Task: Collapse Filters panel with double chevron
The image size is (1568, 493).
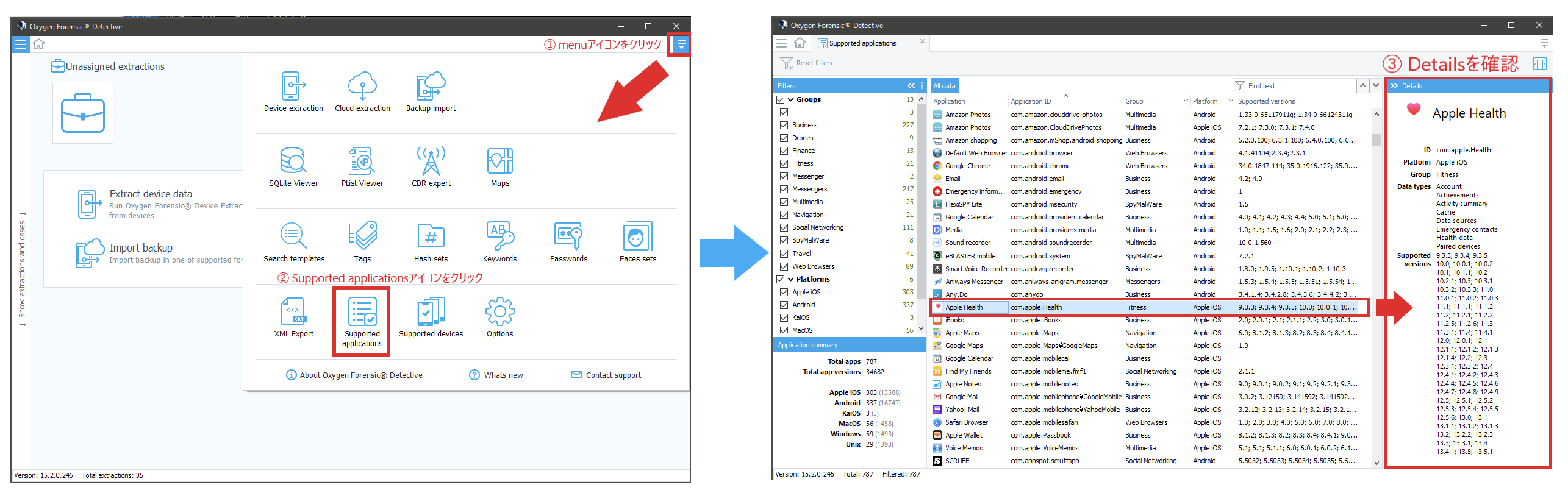Action: click(x=911, y=86)
